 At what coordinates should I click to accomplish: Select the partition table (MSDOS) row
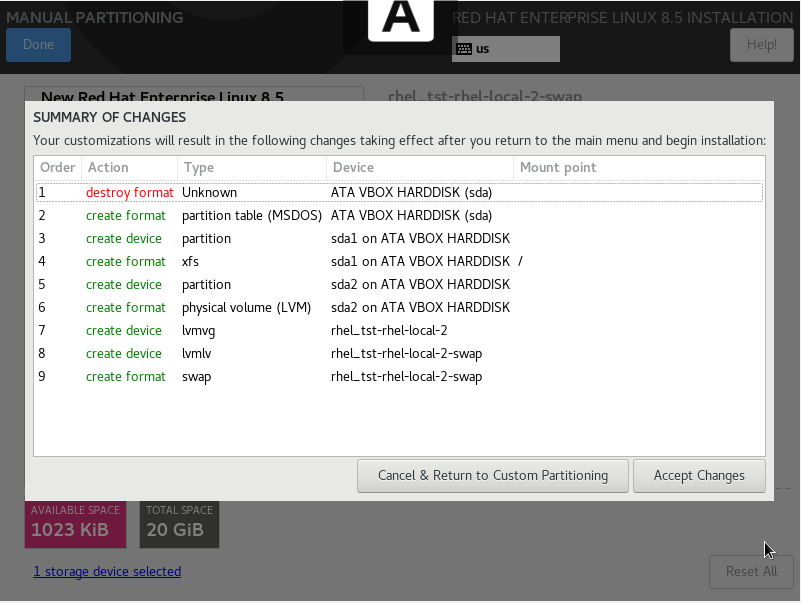pos(399,216)
